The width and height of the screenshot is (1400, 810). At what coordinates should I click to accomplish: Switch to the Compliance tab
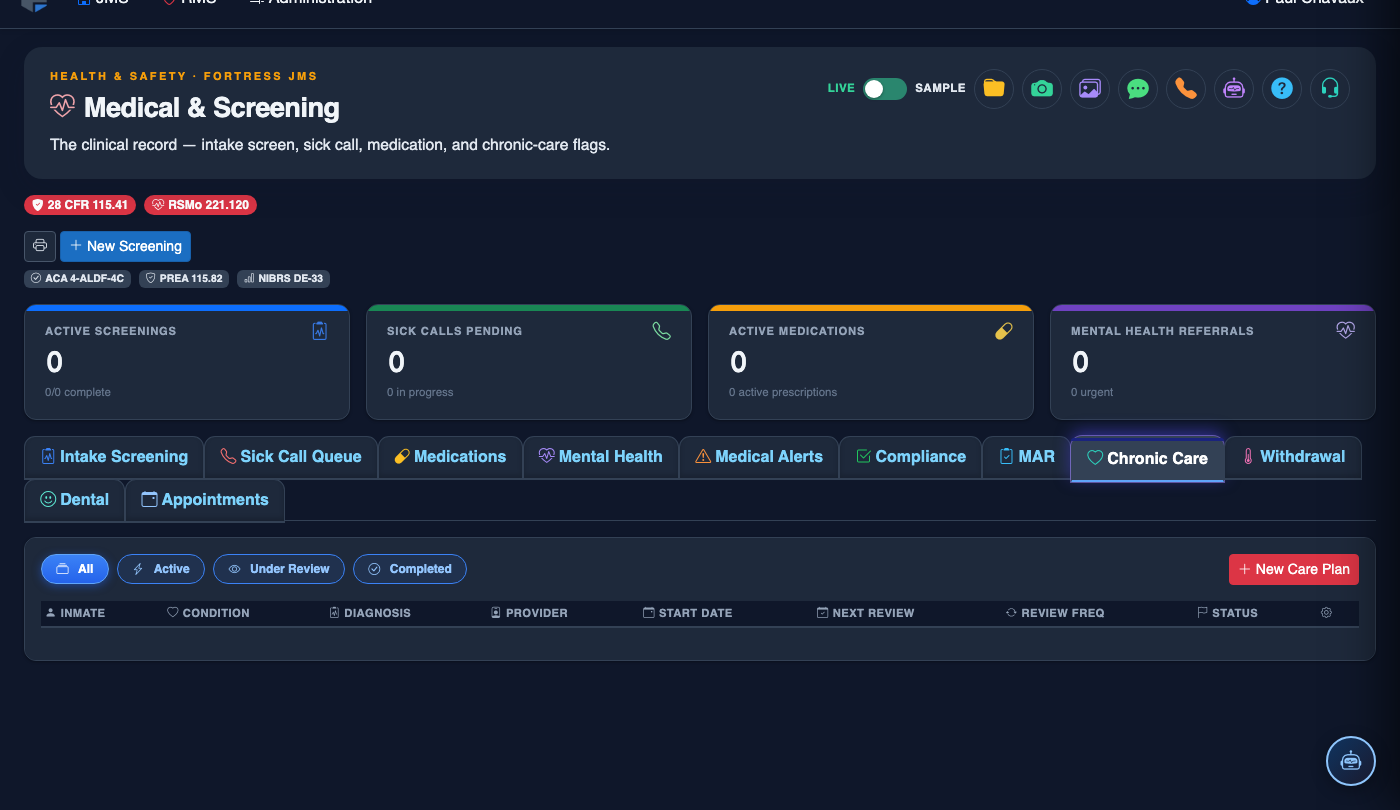pos(911,457)
